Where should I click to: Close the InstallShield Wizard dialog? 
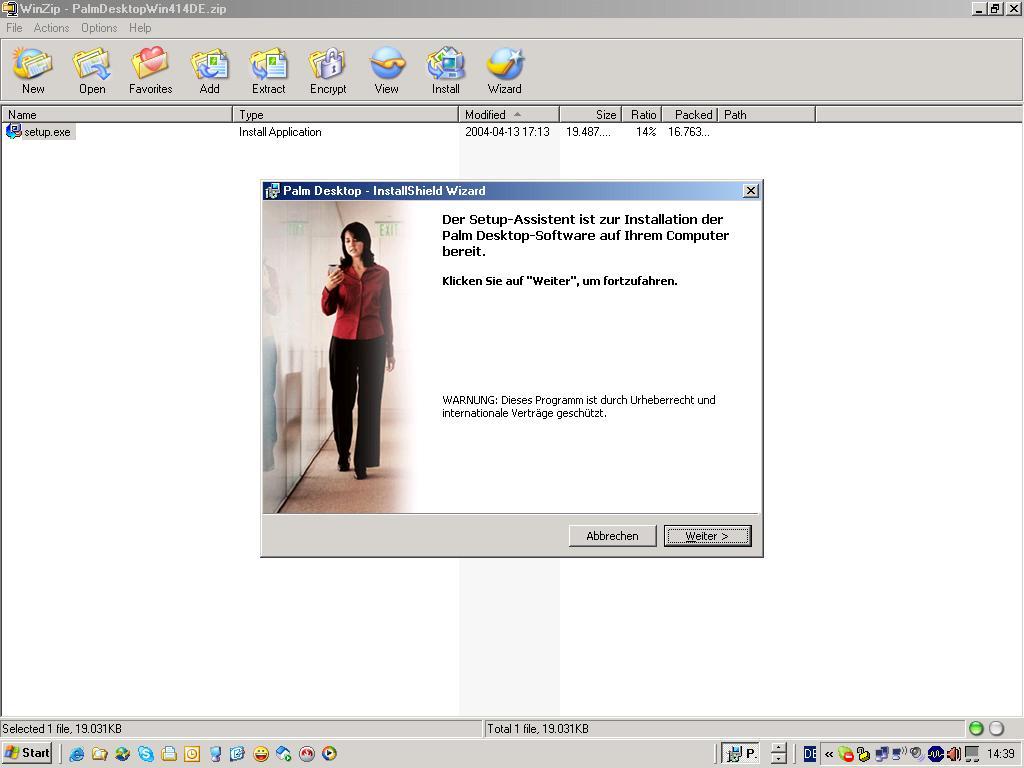pyautogui.click(x=751, y=191)
